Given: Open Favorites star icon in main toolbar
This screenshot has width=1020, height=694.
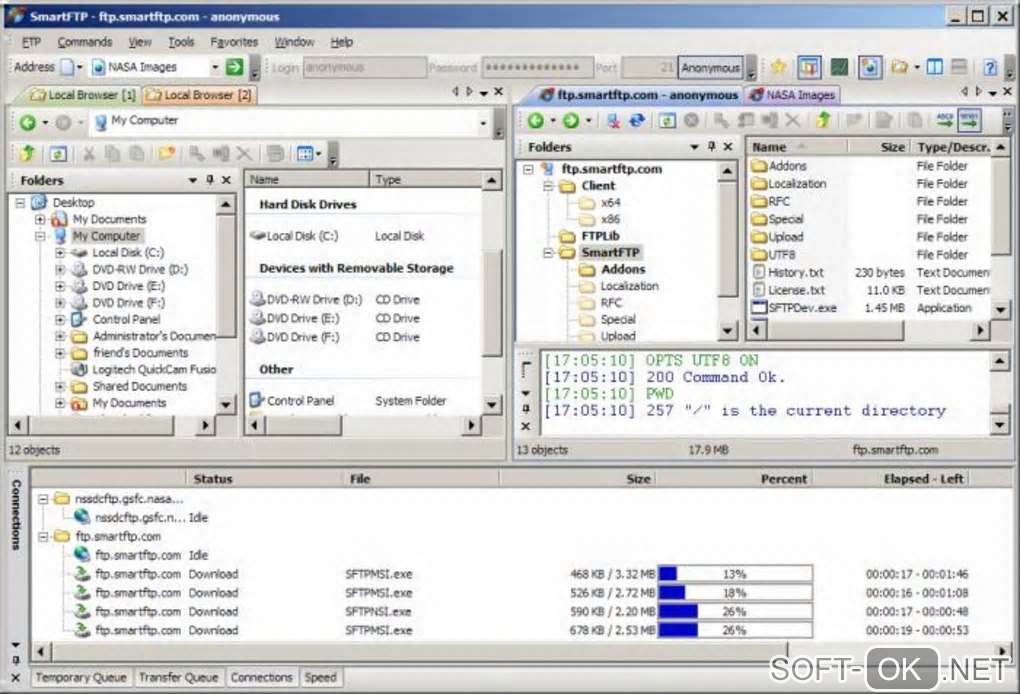Looking at the screenshot, I should coord(778,66).
